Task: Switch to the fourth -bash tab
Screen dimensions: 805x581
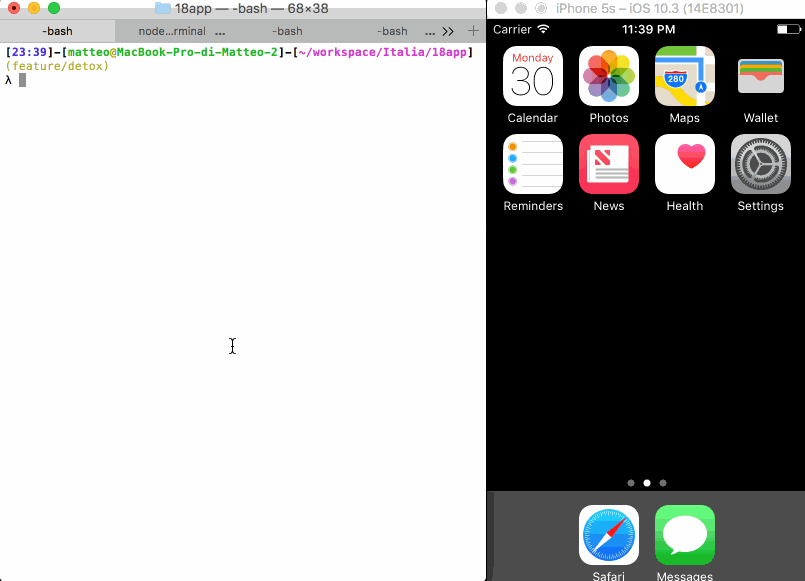Action: click(x=392, y=31)
